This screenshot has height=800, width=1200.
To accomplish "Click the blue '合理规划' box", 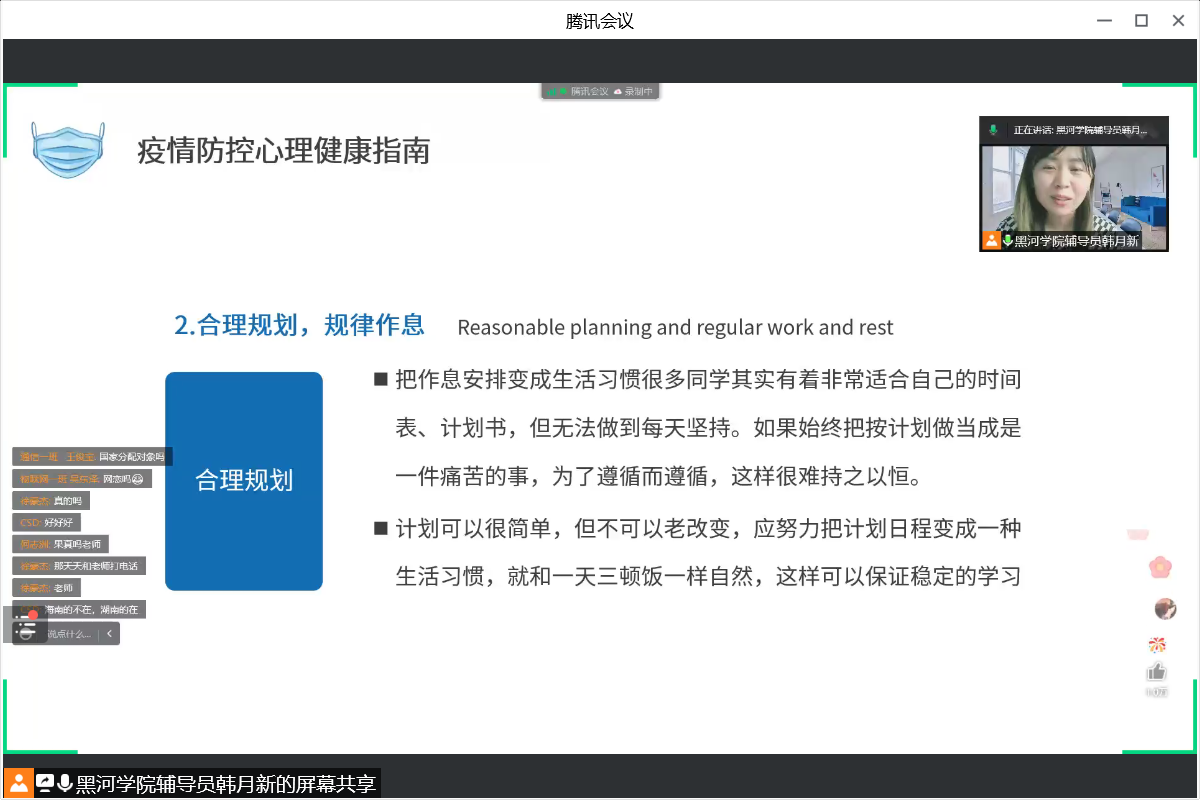I will [x=244, y=481].
